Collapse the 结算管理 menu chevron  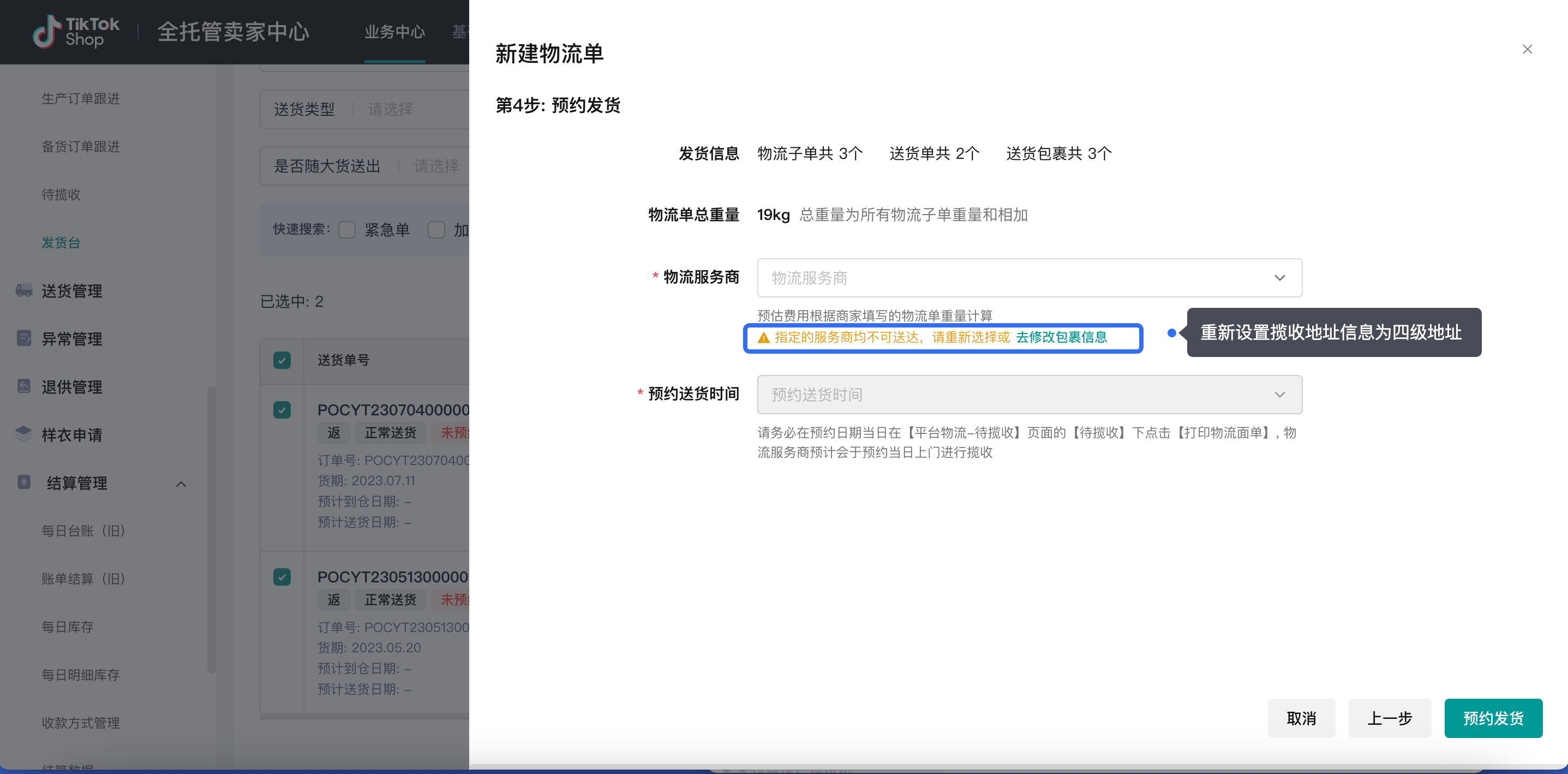coord(181,484)
